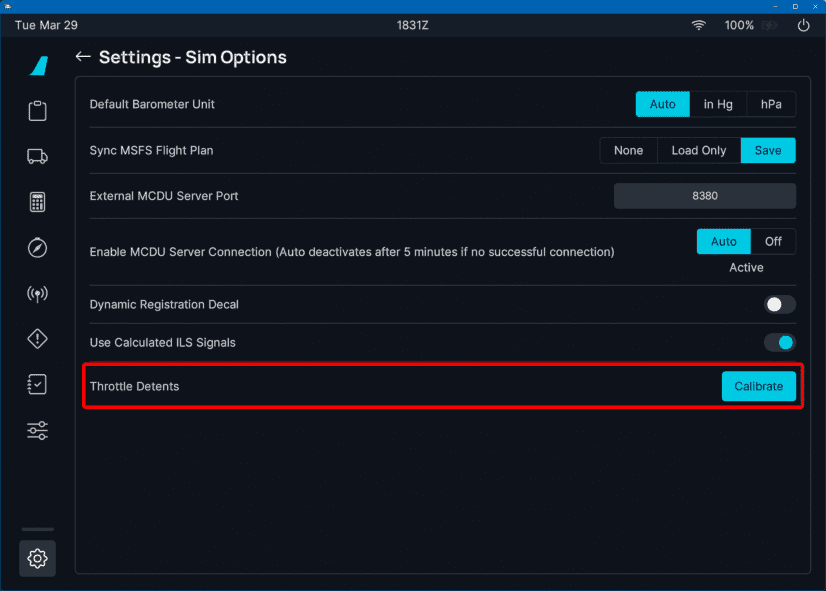Select hPa barometer unit

point(771,104)
